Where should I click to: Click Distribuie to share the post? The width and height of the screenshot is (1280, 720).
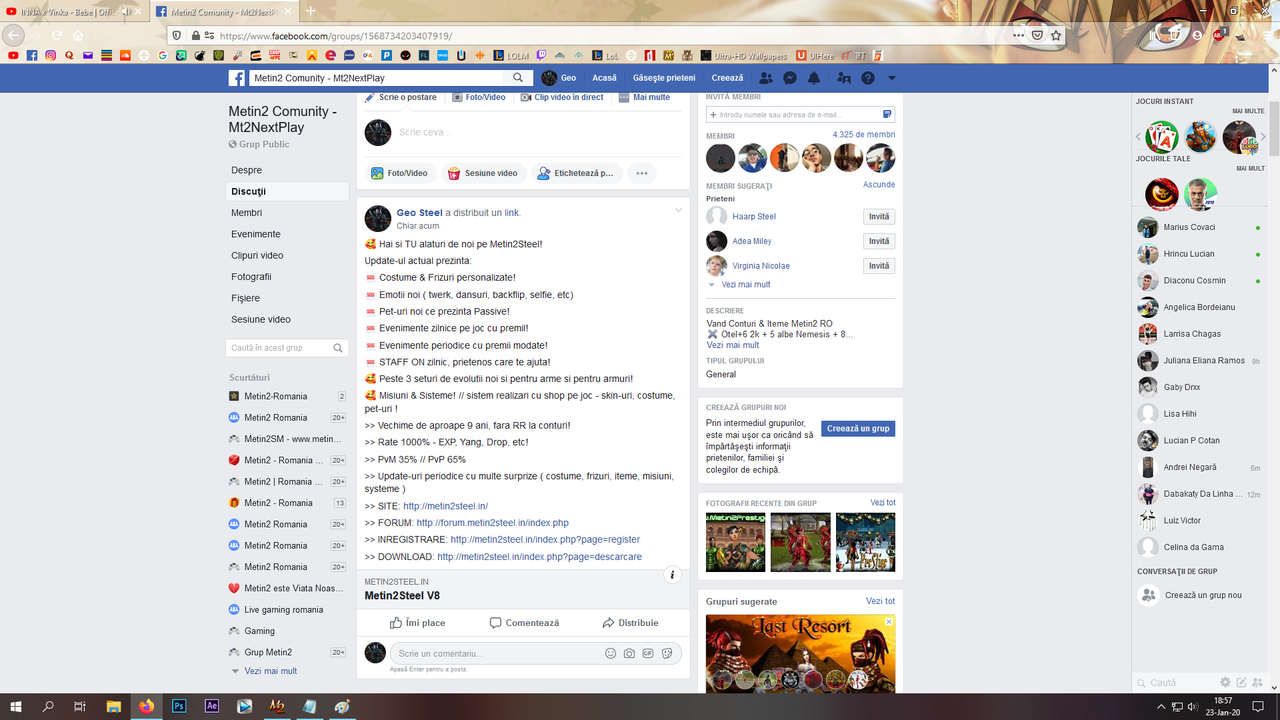[630, 623]
